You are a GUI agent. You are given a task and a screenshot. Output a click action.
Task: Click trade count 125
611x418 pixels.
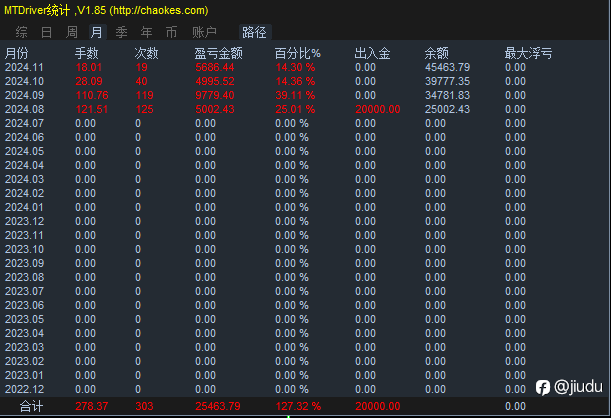tap(145, 109)
